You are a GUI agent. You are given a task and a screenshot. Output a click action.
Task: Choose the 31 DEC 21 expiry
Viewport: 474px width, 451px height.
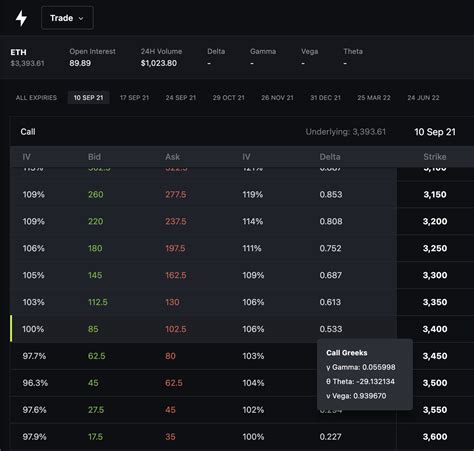coord(325,98)
